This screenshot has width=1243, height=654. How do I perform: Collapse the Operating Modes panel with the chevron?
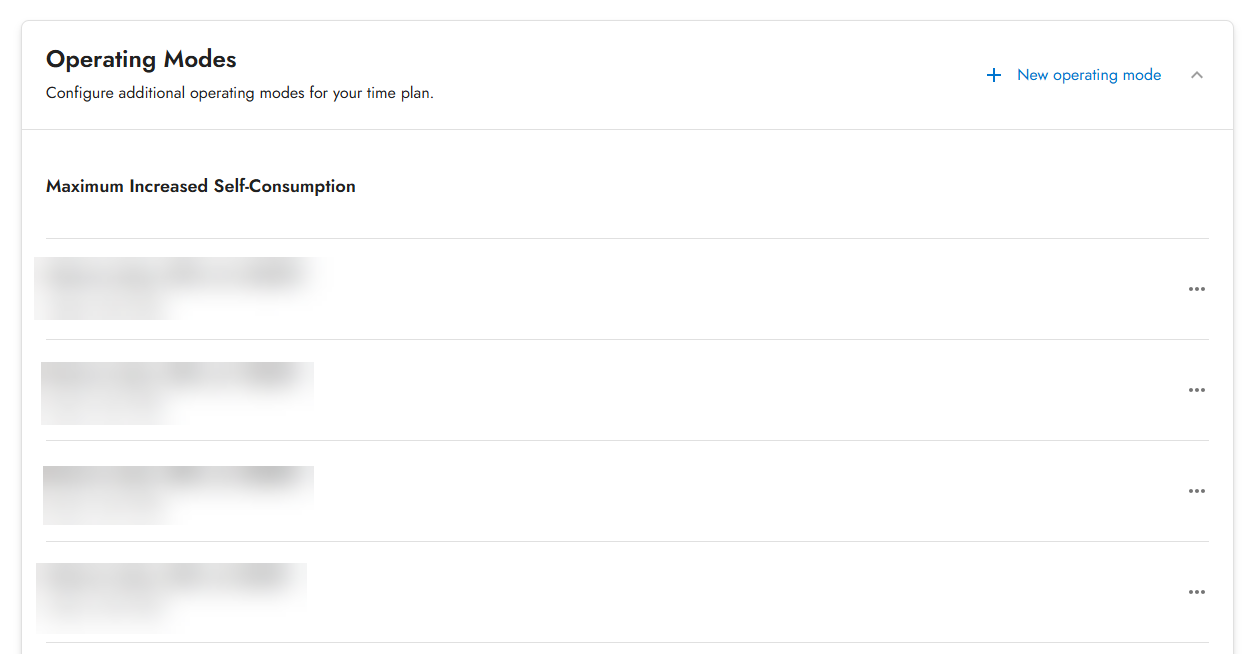point(1196,75)
